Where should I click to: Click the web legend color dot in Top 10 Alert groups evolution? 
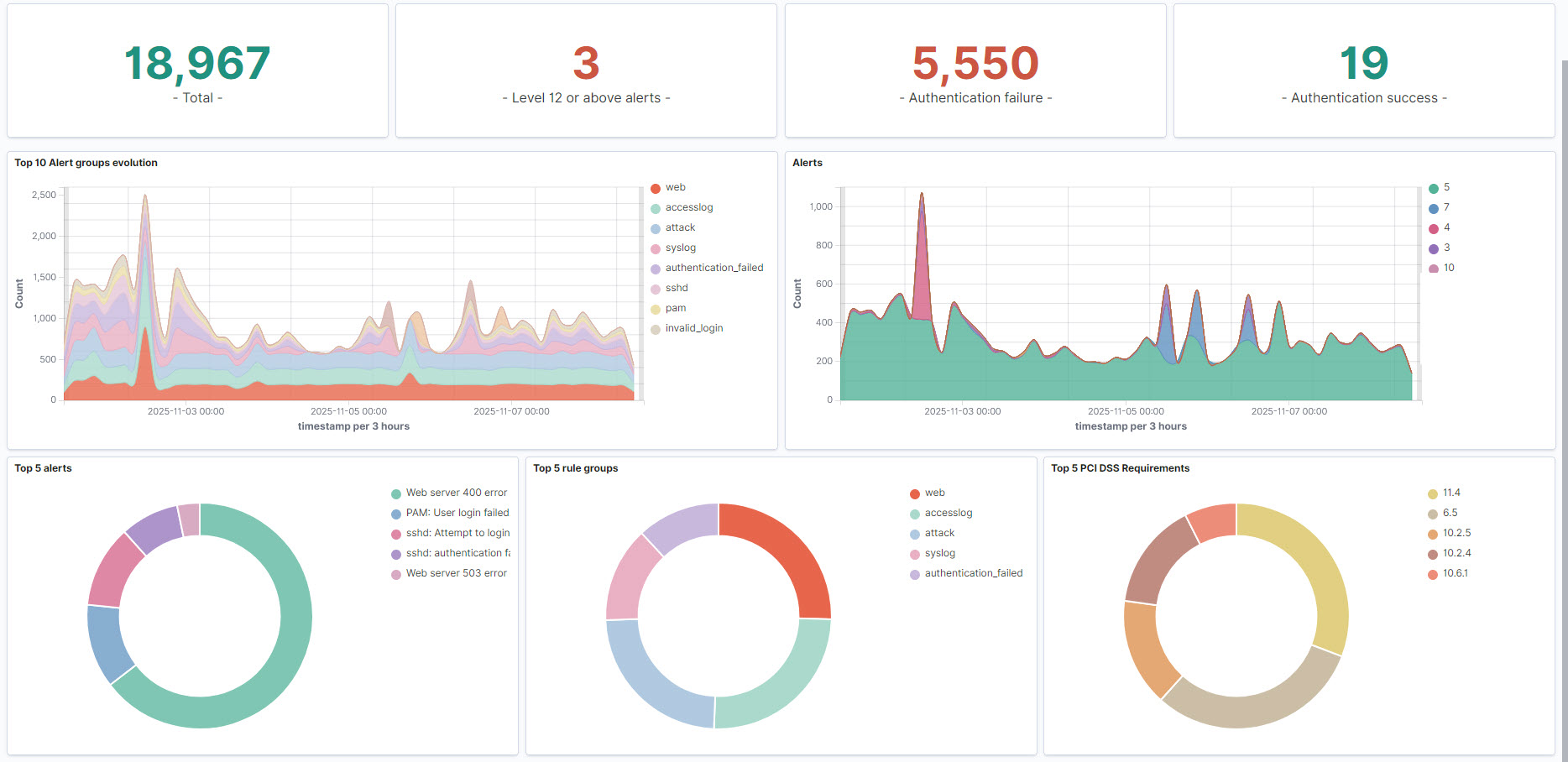pos(656,188)
